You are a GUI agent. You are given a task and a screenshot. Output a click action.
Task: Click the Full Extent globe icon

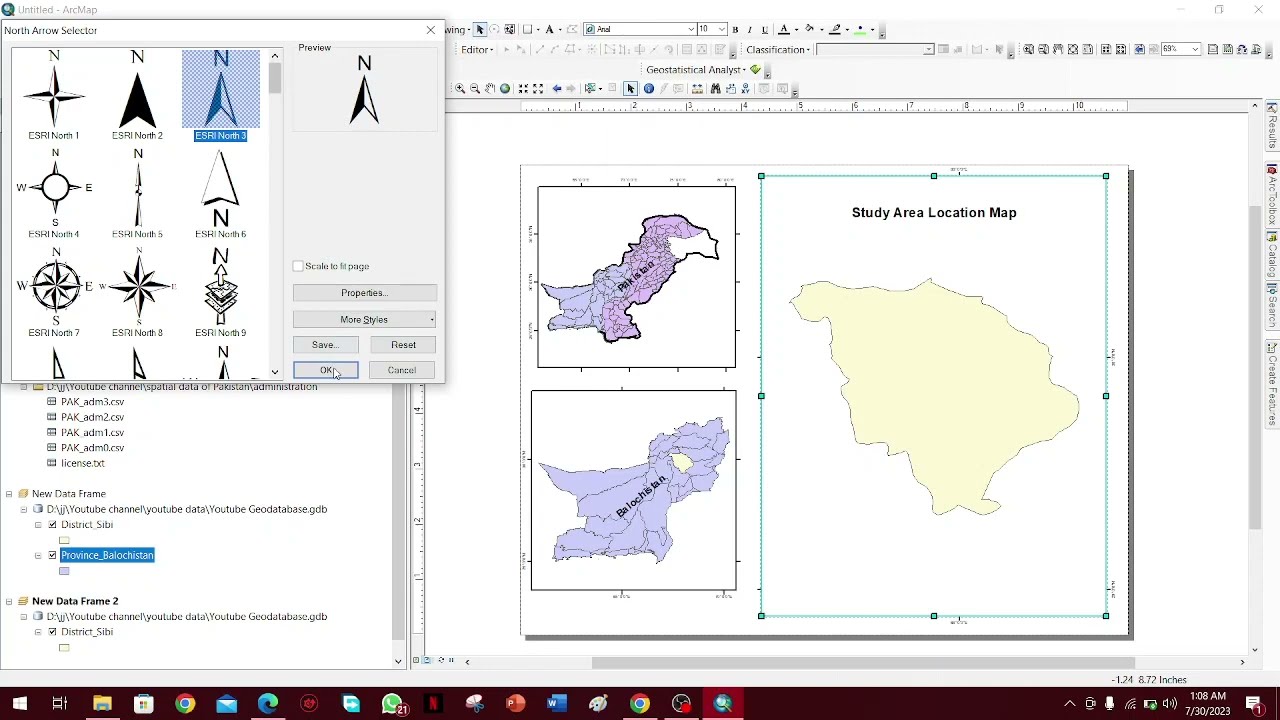[x=505, y=89]
